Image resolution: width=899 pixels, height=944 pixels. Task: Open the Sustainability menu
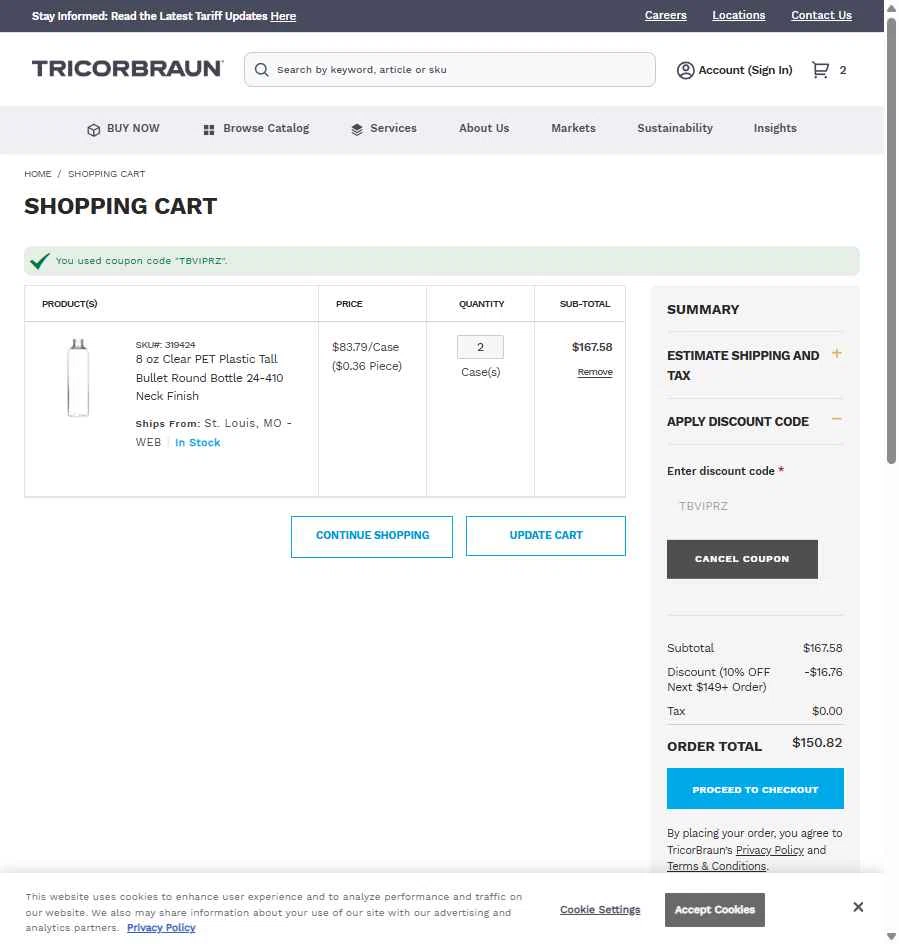pyautogui.click(x=675, y=128)
